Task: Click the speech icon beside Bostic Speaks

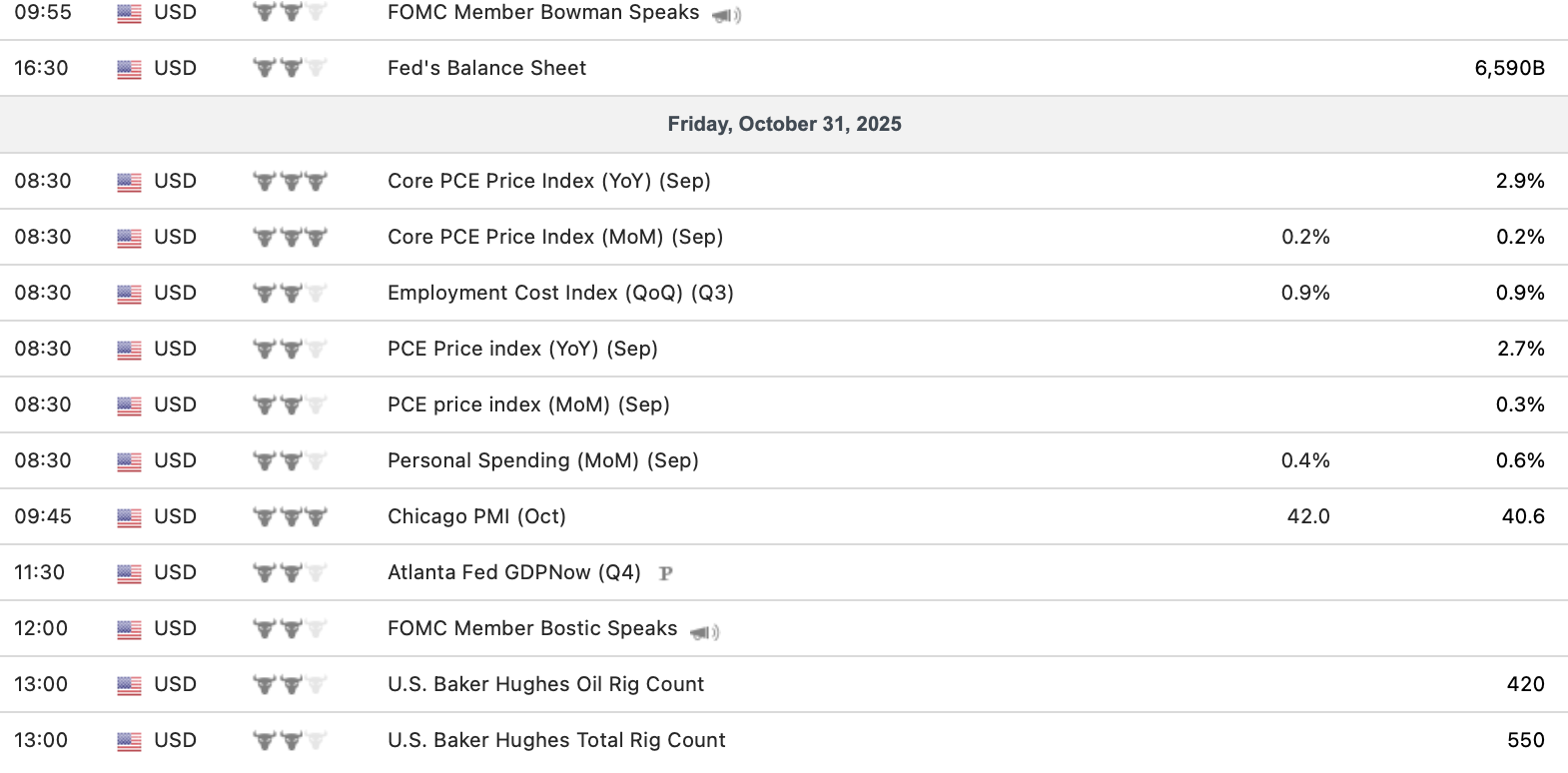Action: 705,631
